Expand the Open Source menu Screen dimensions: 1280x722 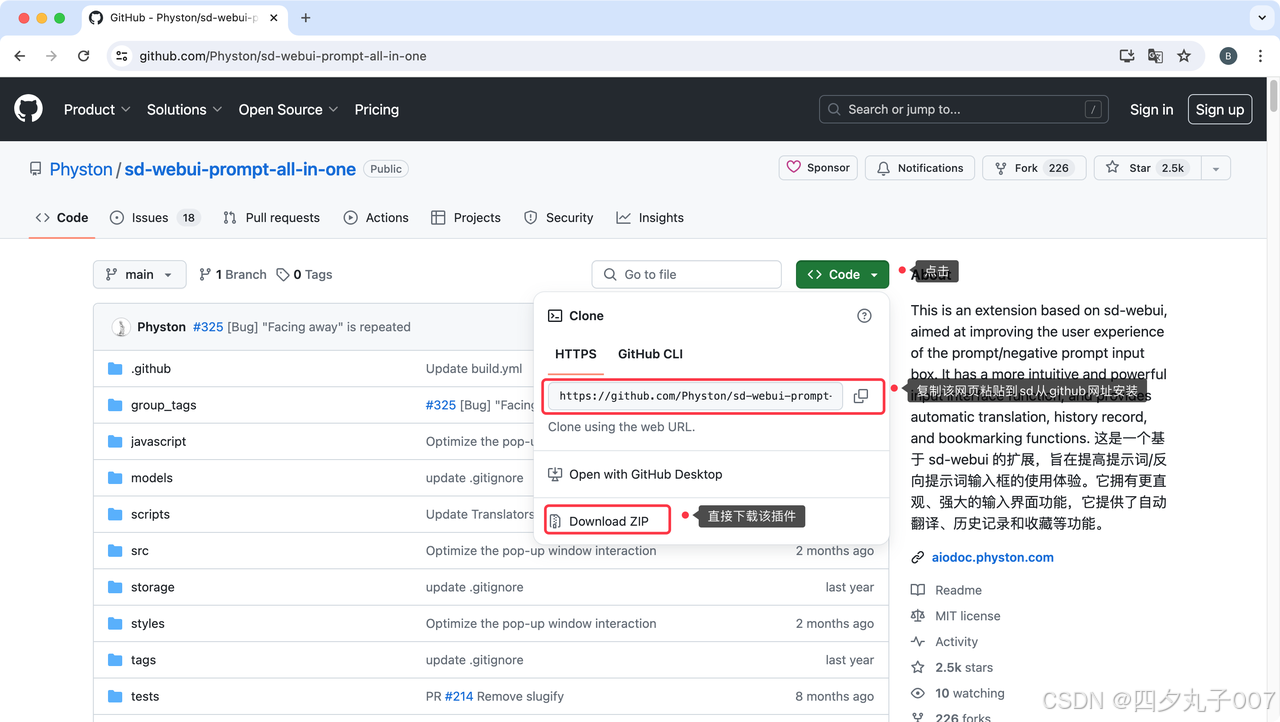tap(288, 110)
